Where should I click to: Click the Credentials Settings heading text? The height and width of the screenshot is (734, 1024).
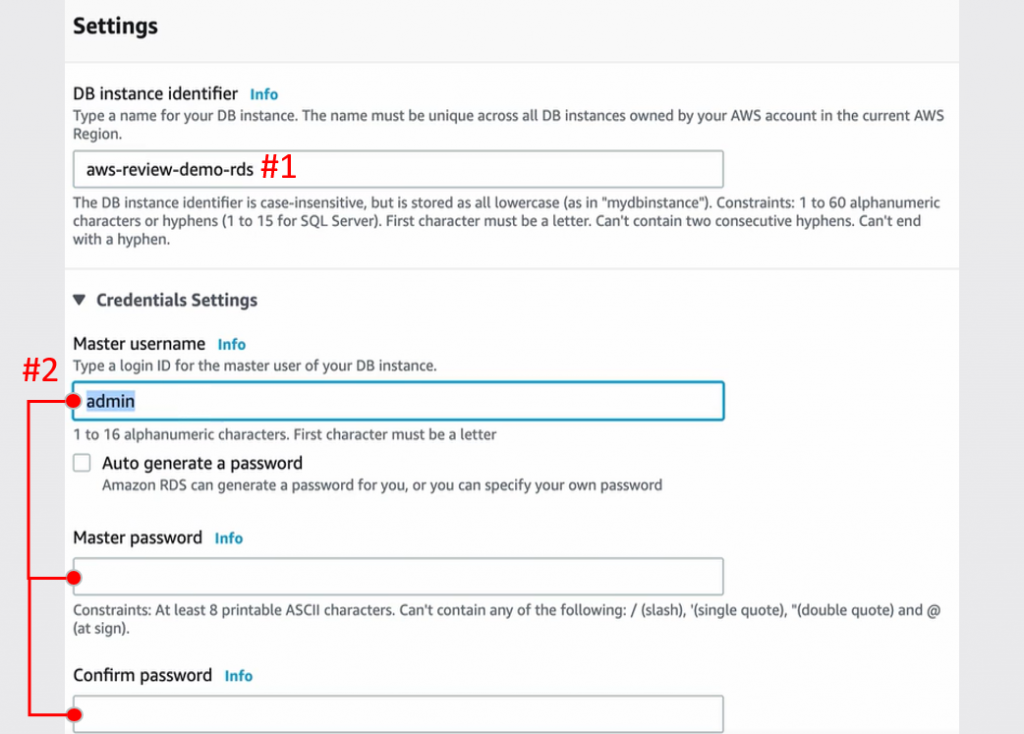pyautogui.click(x=176, y=300)
